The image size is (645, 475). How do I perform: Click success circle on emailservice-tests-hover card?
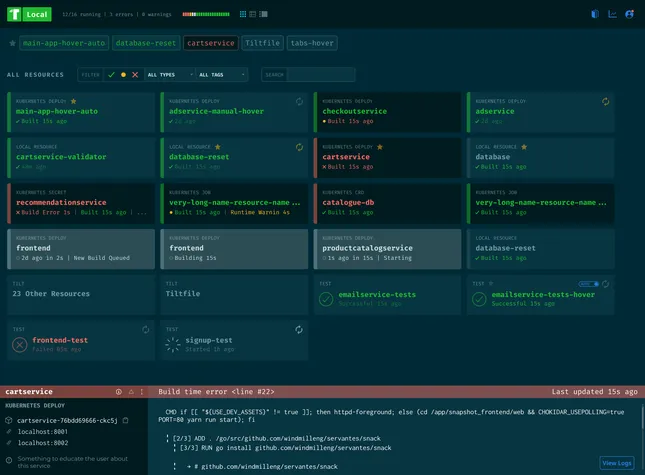(479, 299)
